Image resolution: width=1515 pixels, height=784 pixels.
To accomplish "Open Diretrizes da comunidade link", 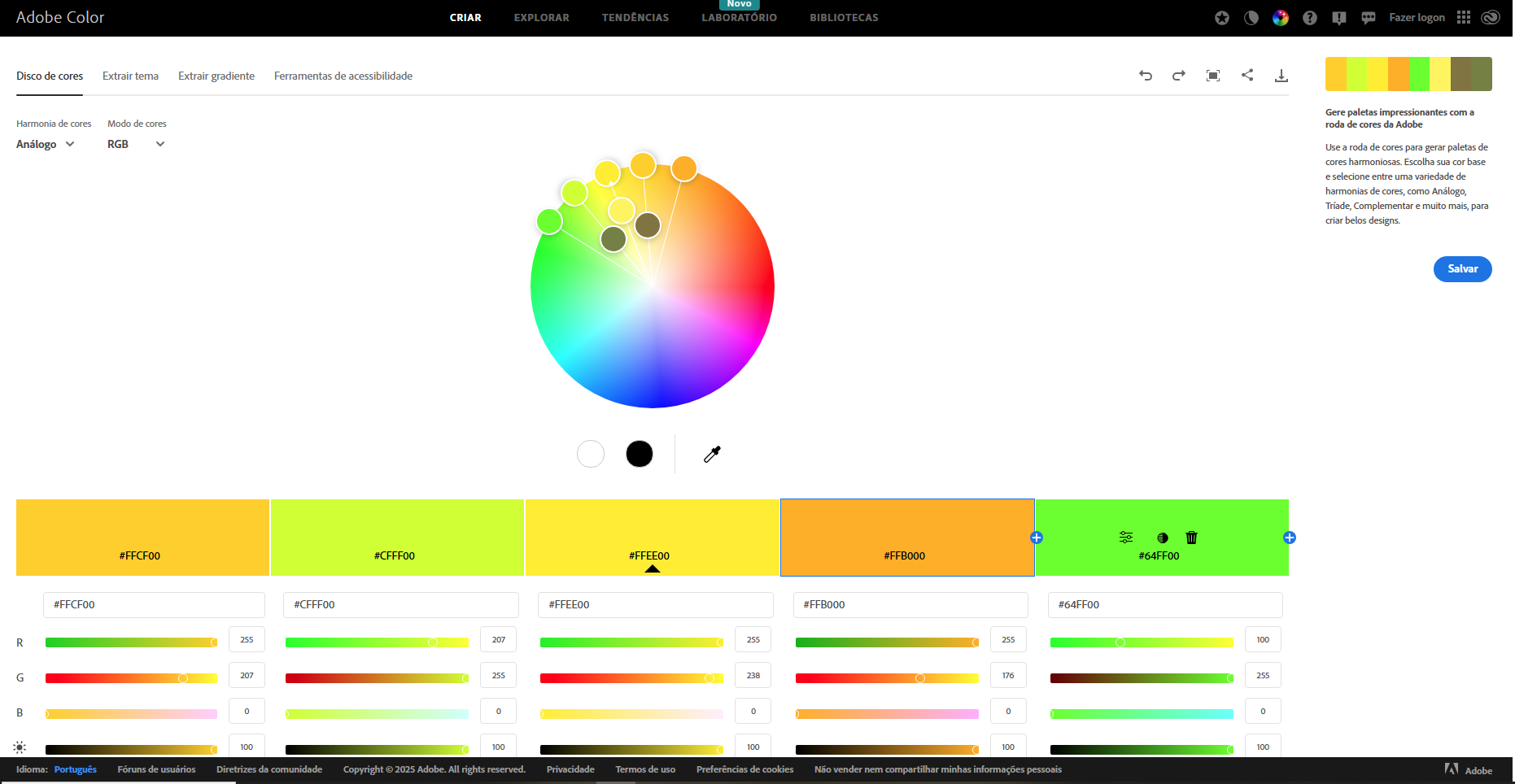I will pyautogui.click(x=269, y=769).
